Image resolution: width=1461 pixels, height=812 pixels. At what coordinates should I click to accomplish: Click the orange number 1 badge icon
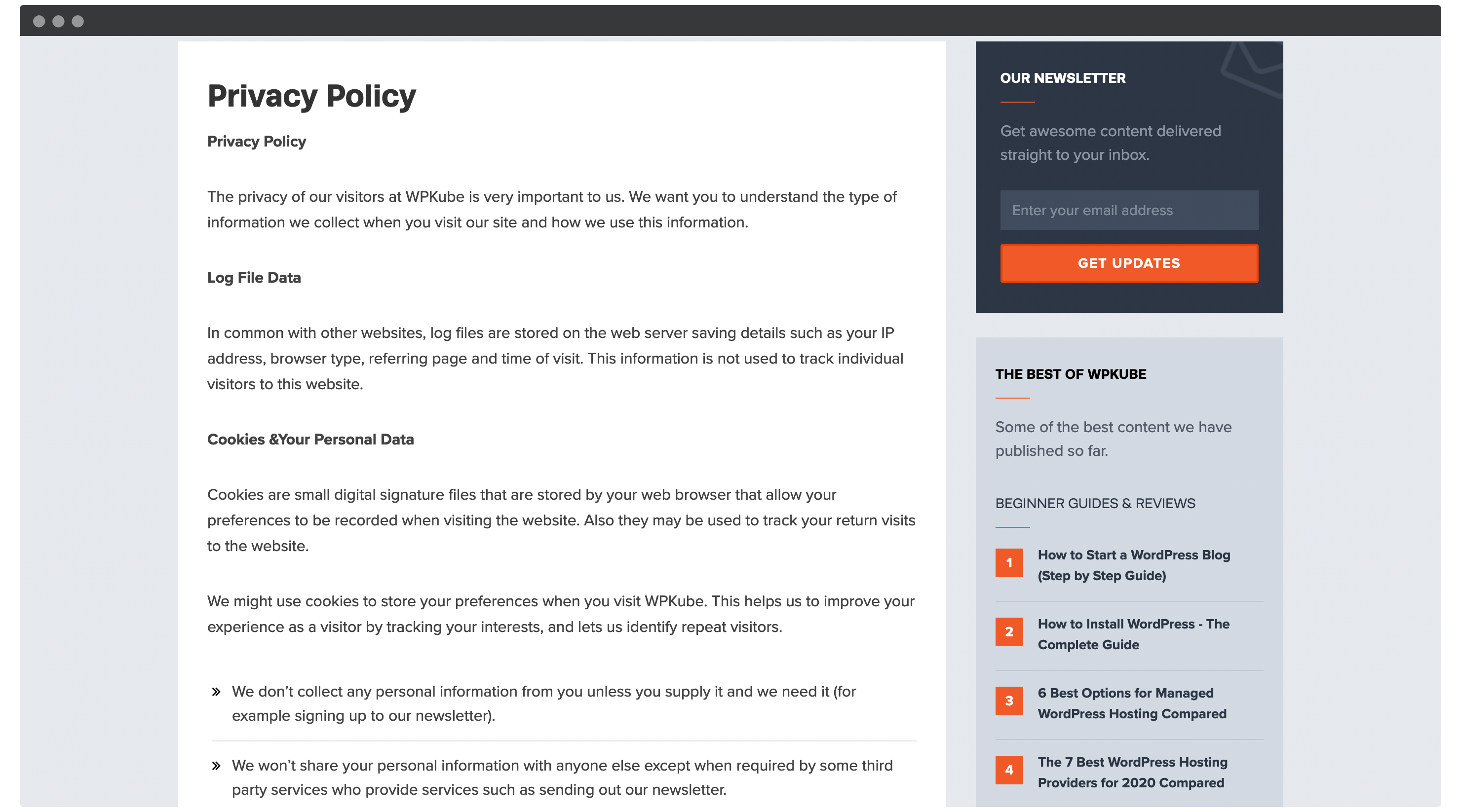pos(1009,563)
